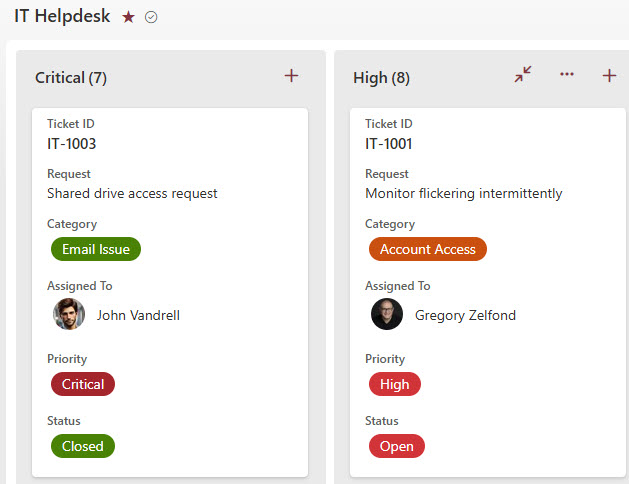Click John Vandrell's avatar photo
The image size is (629, 484).
coord(69,314)
